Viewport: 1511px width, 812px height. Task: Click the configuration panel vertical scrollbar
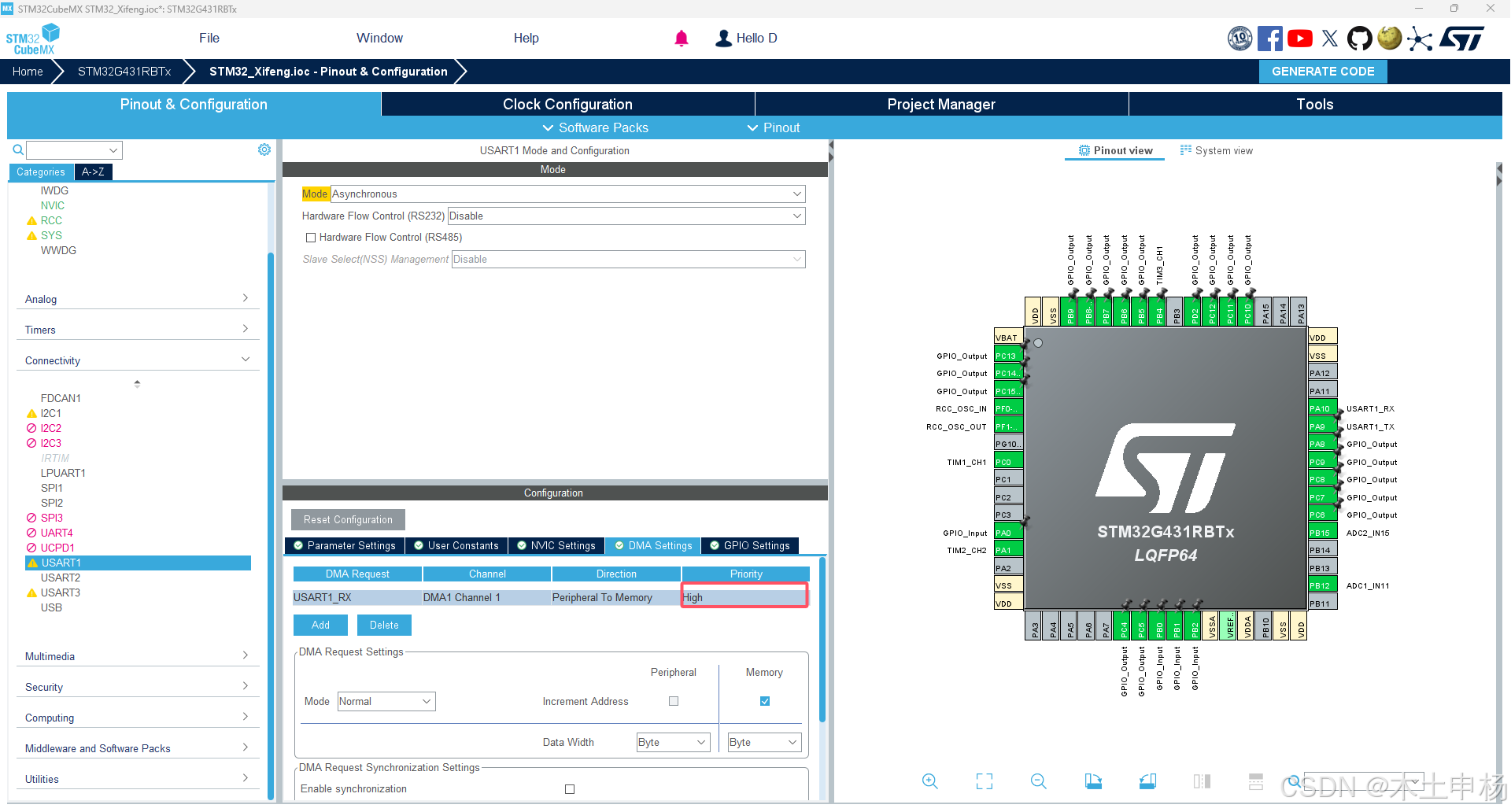coord(822,639)
